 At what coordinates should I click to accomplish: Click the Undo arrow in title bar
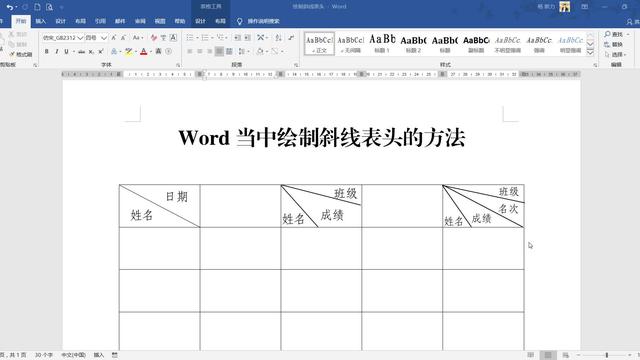[x=9, y=7]
